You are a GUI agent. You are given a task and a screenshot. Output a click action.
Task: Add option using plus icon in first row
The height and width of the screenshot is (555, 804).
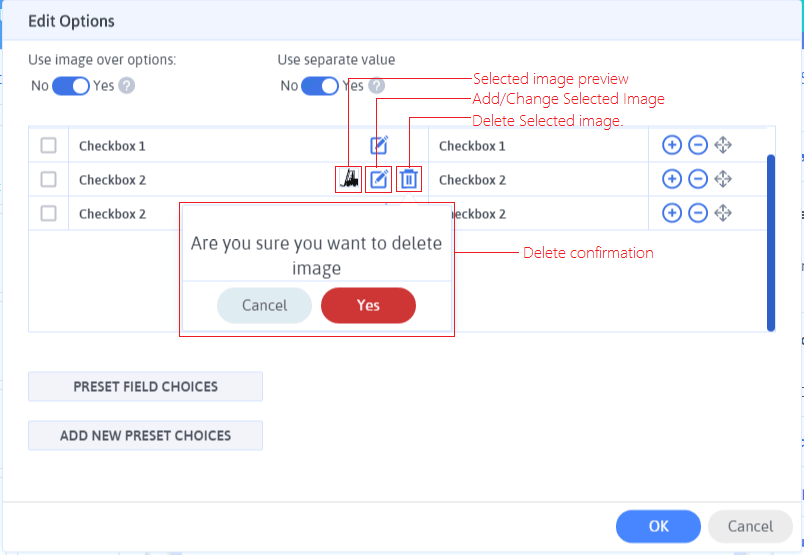pos(672,145)
